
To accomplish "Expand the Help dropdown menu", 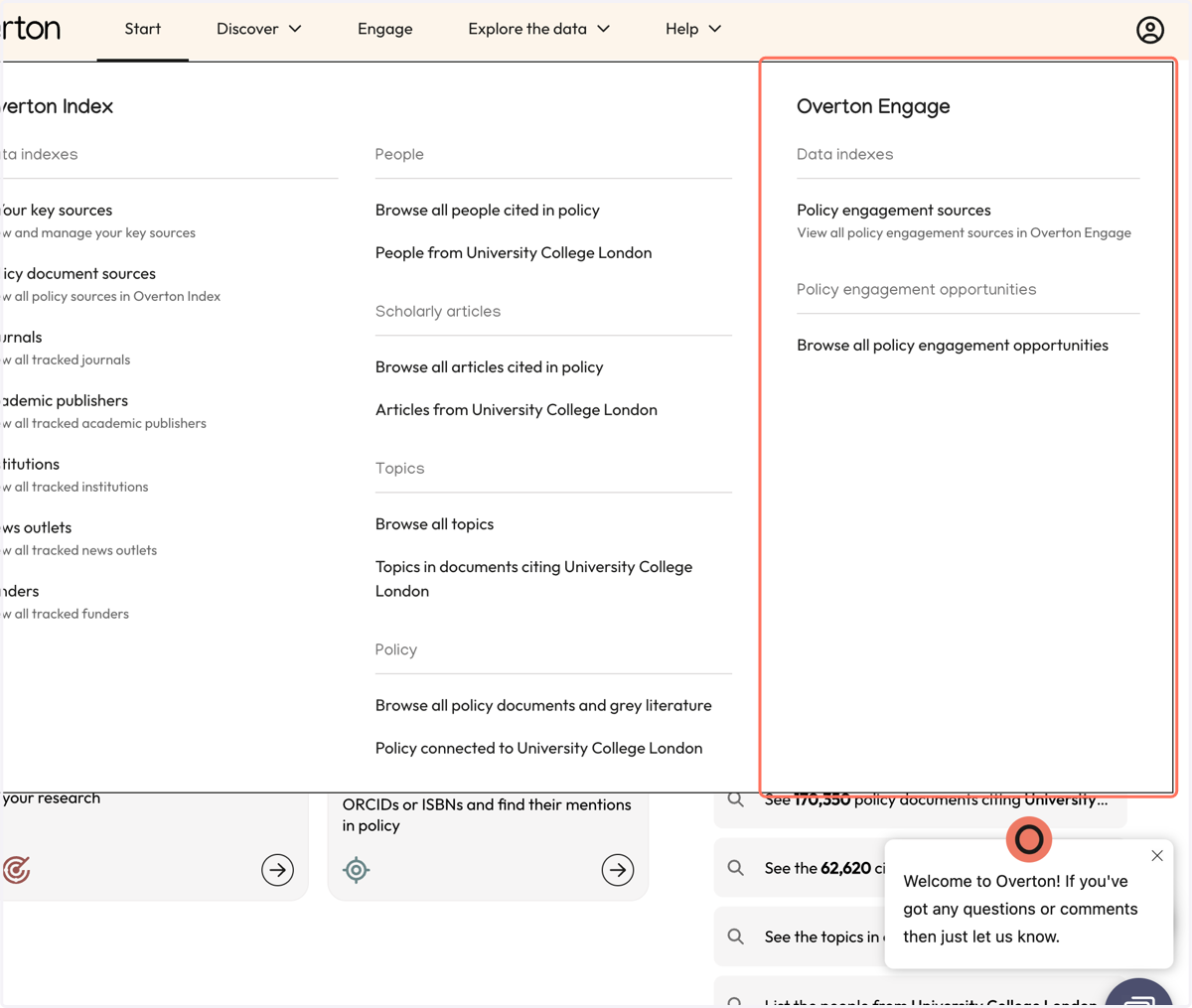I will point(693,29).
